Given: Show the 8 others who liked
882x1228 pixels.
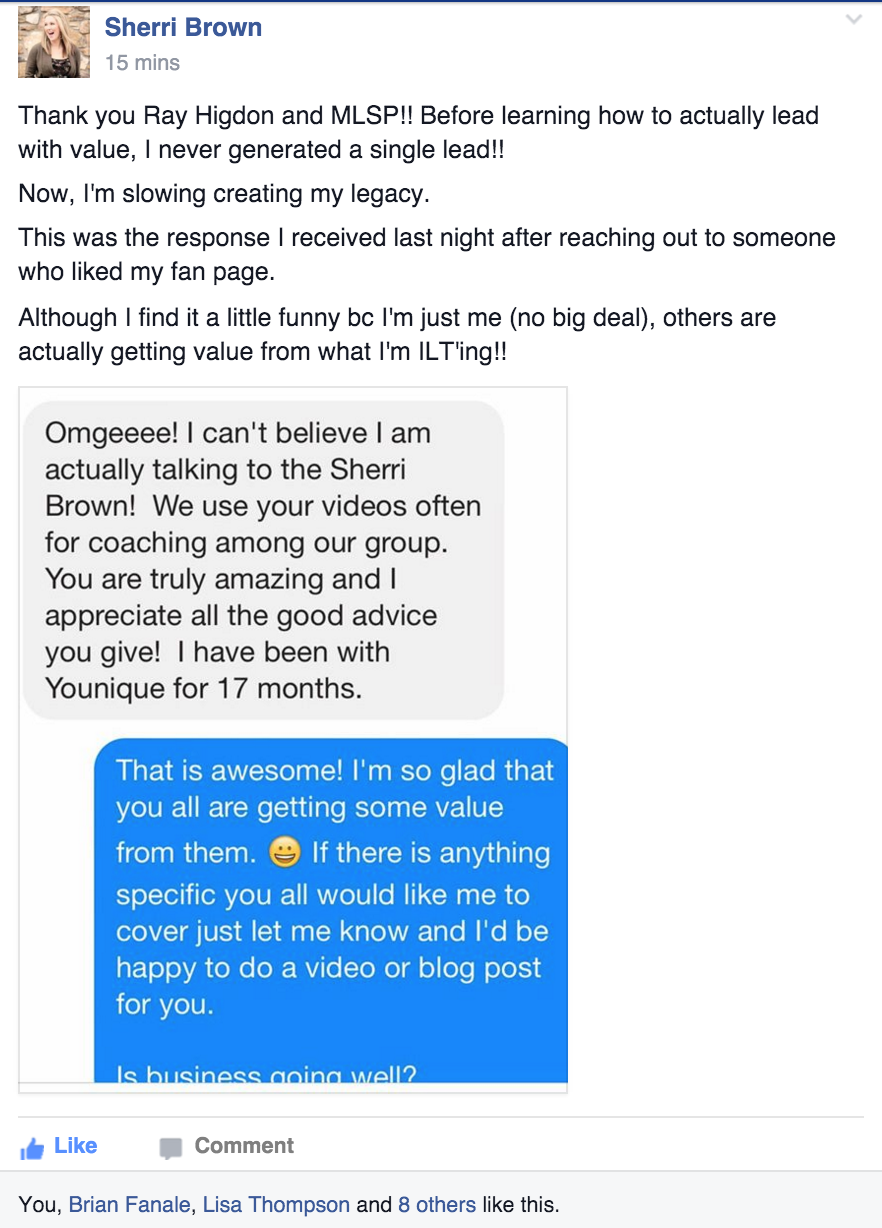Looking at the screenshot, I should [x=437, y=1204].
